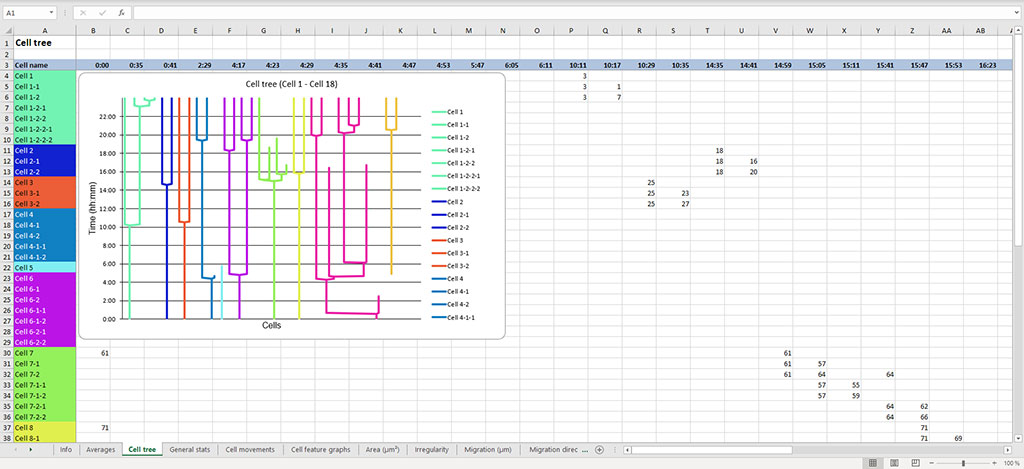Select Normal view icon in status bar

pos(872,462)
